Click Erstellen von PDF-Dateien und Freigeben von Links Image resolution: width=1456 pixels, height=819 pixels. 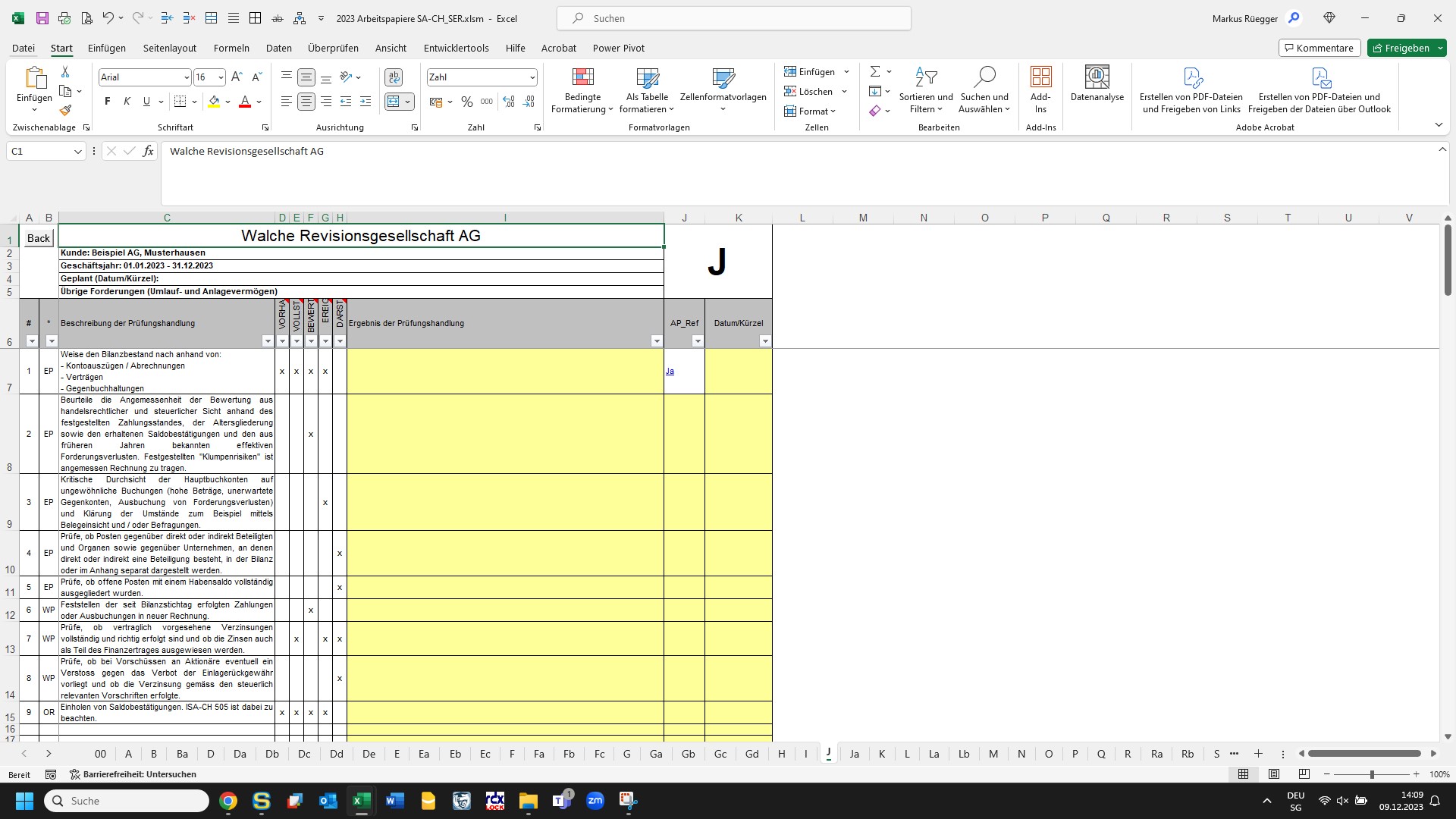click(x=1191, y=89)
